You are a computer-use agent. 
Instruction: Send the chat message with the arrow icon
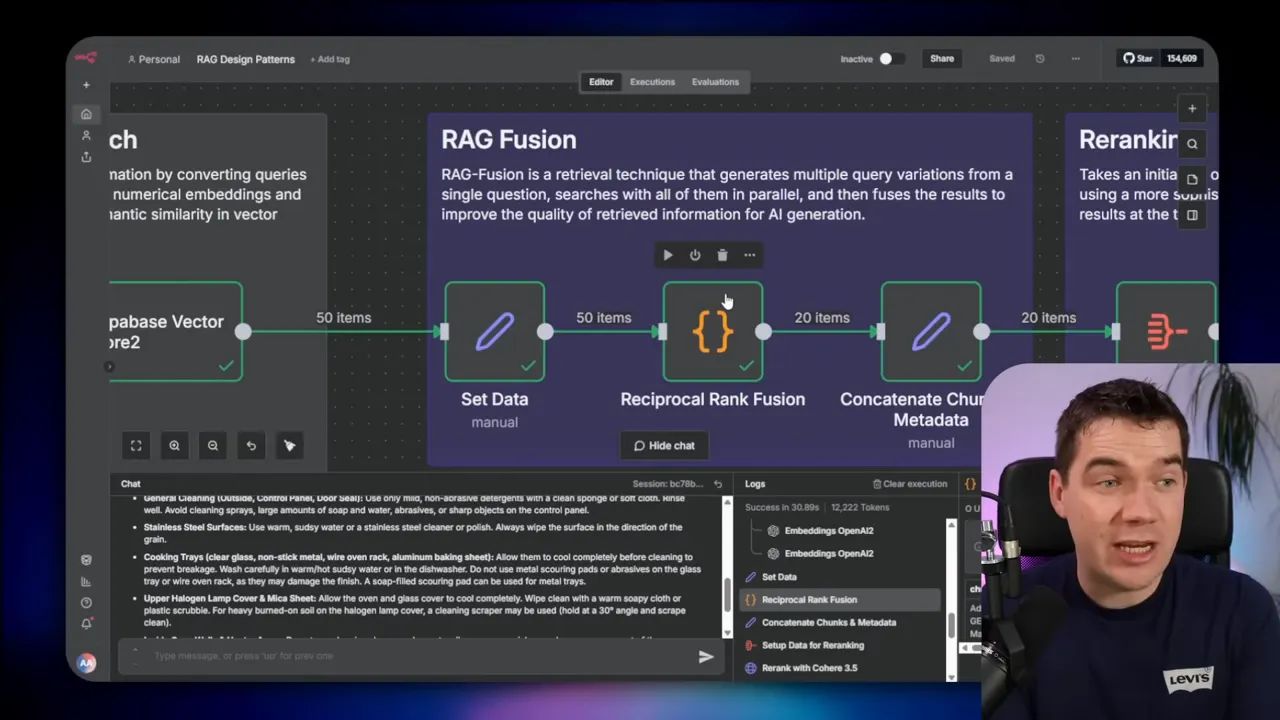click(706, 656)
